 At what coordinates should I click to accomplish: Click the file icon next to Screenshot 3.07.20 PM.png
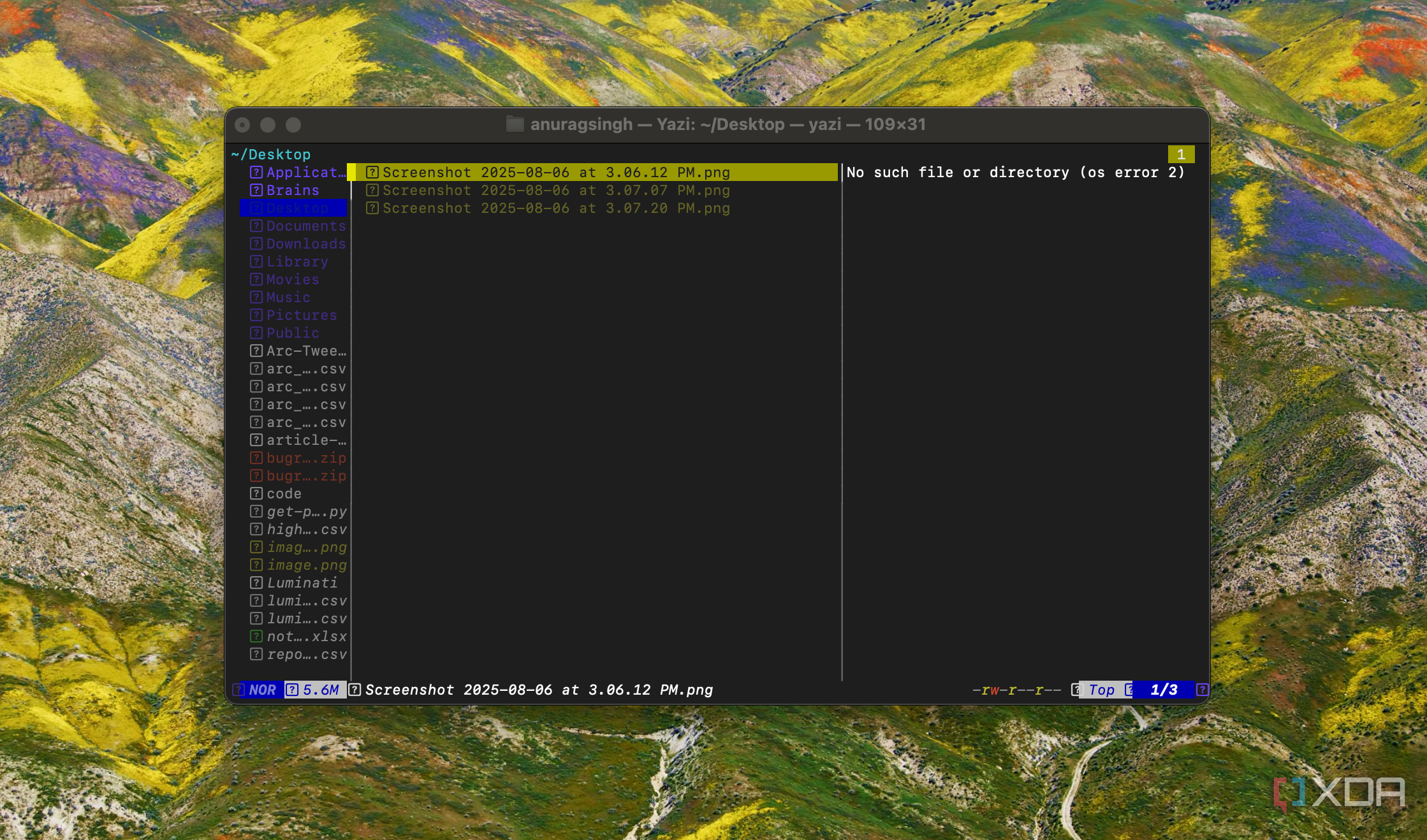pyautogui.click(x=373, y=208)
